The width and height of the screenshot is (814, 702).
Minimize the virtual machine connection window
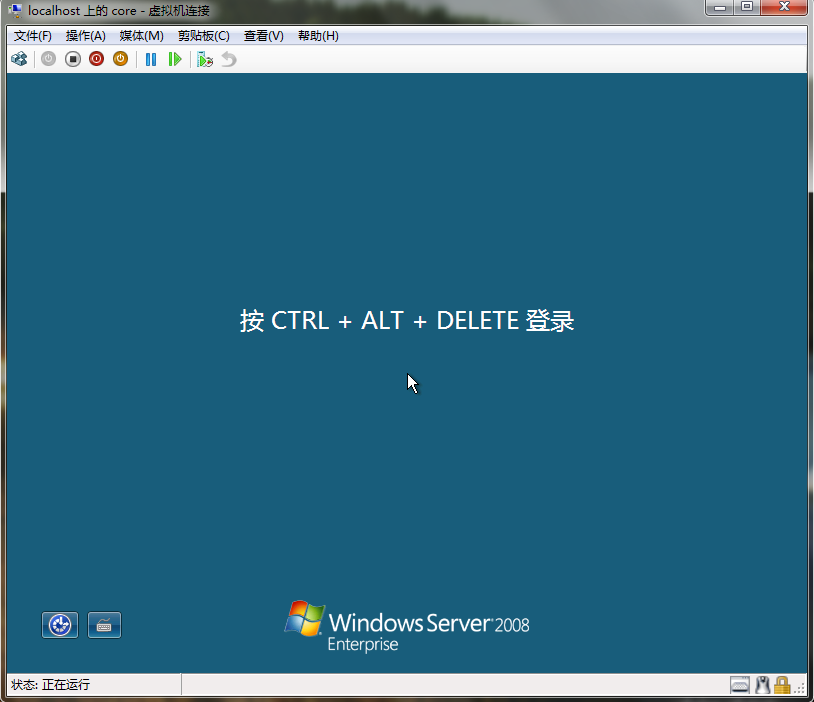coord(720,7)
